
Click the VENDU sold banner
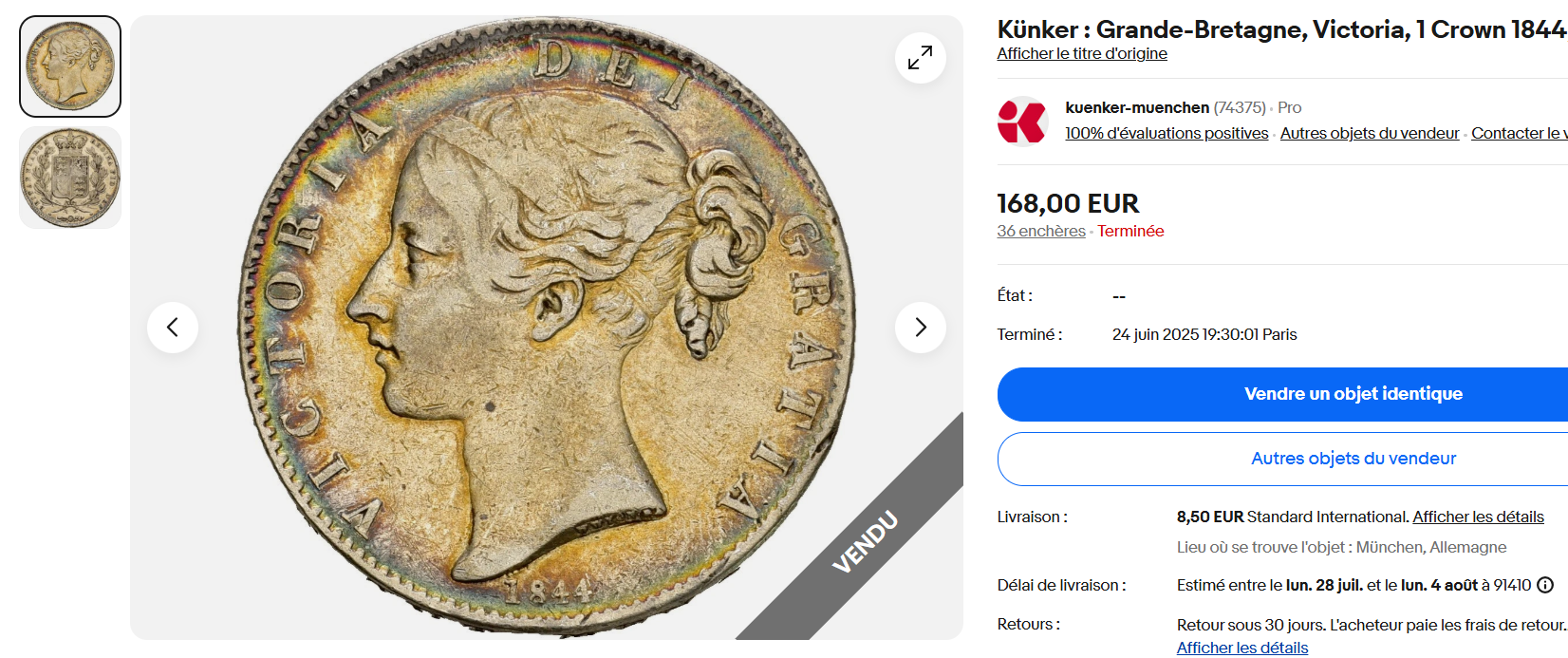tap(864, 542)
